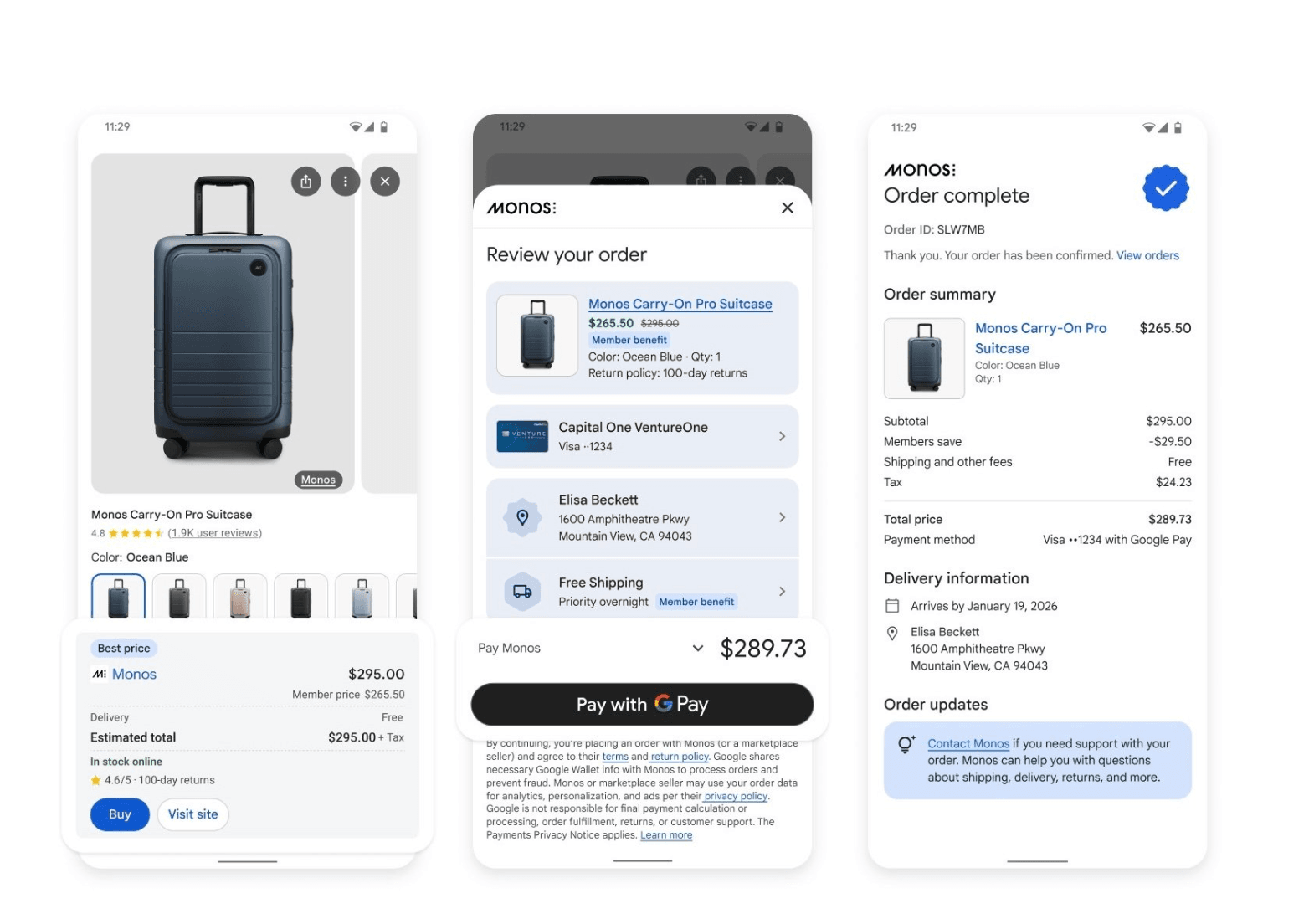The height and width of the screenshot is (924, 1309).
Task: Choose the rose pink suitcase color
Action: pyautogui.click(x=240, y=597)
